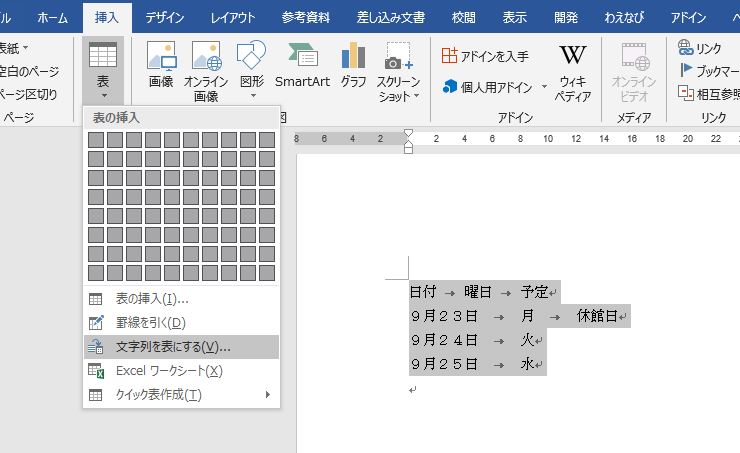The width and height of the screenshot is (740, 453).
Task: Switch to the レイアウト tab
Action: (x=233, y=17)
